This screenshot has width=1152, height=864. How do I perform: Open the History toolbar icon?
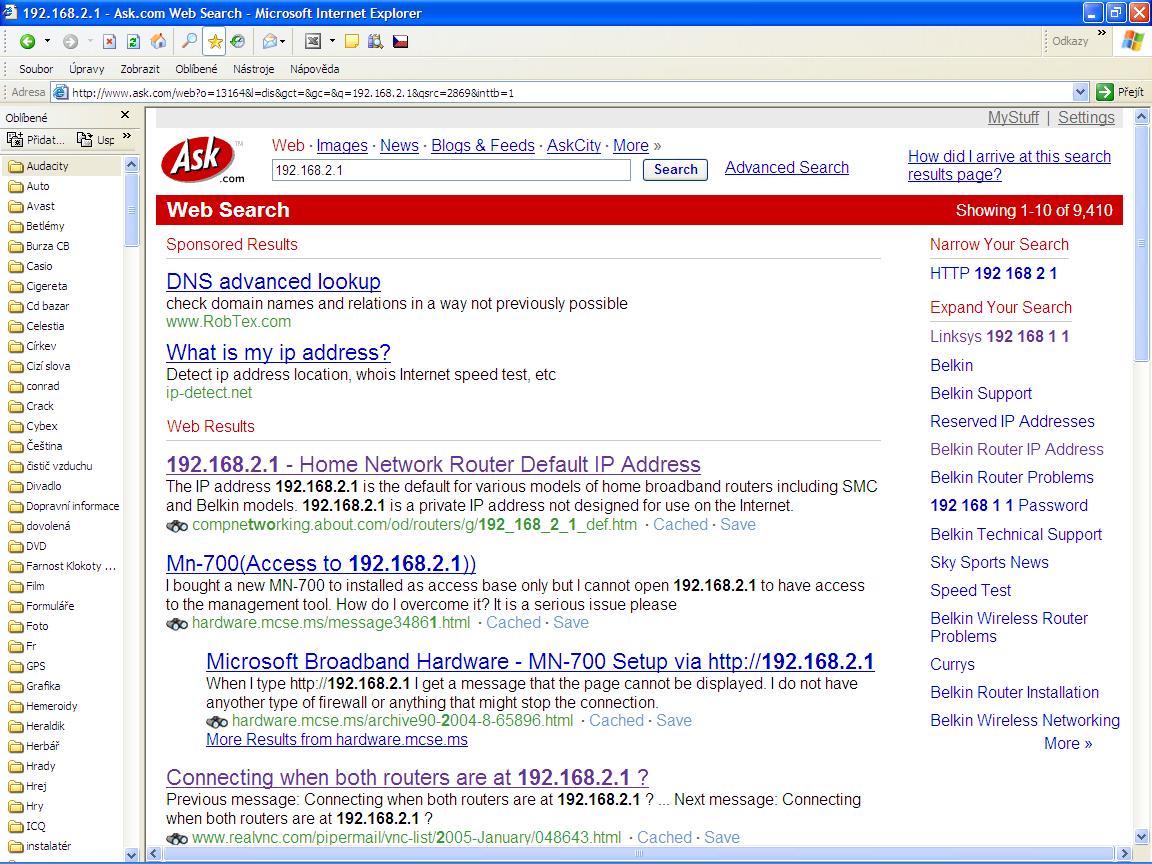[238, 41]
